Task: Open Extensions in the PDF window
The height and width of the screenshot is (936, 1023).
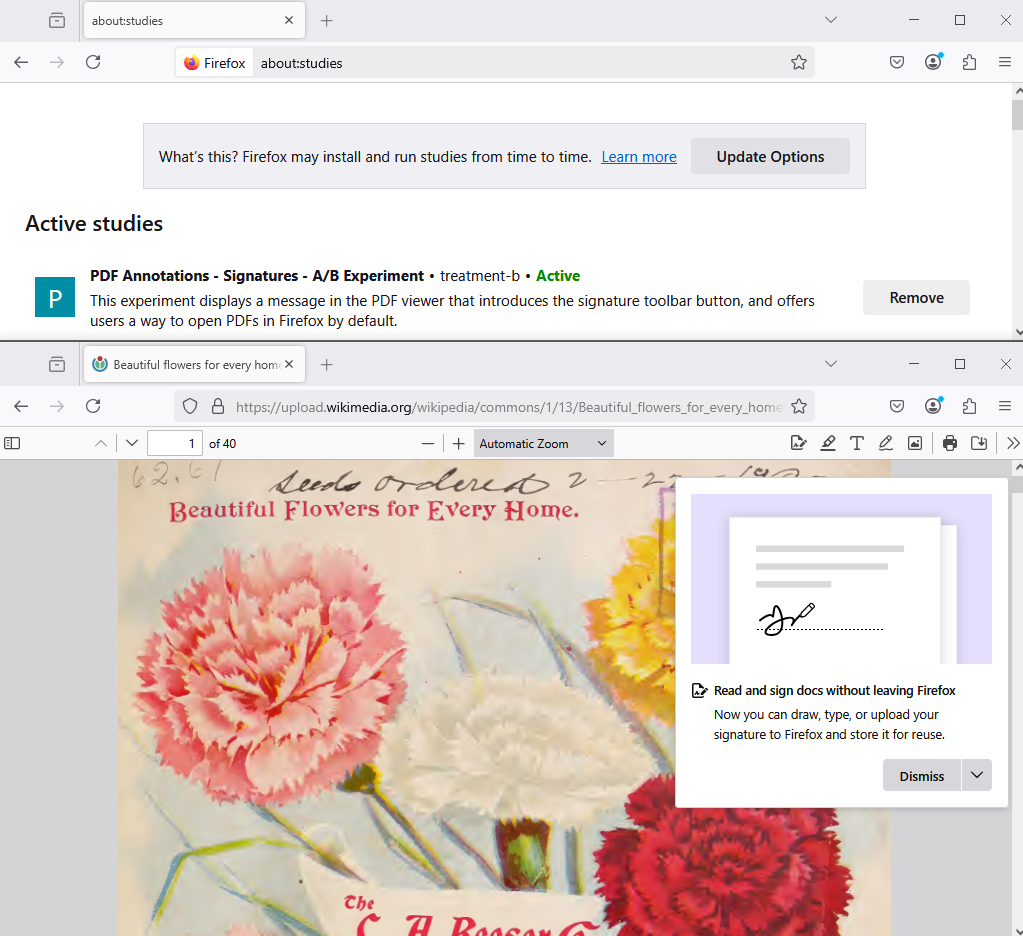Action: (x=970, y=406)
